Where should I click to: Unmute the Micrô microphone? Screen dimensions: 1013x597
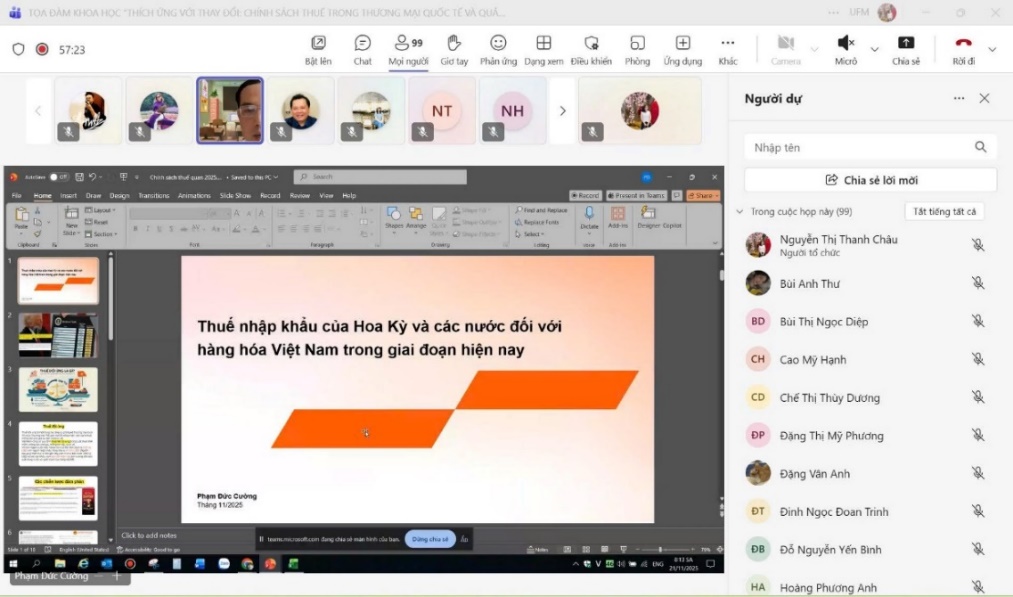pyautogui.click(x=845, y=44)
